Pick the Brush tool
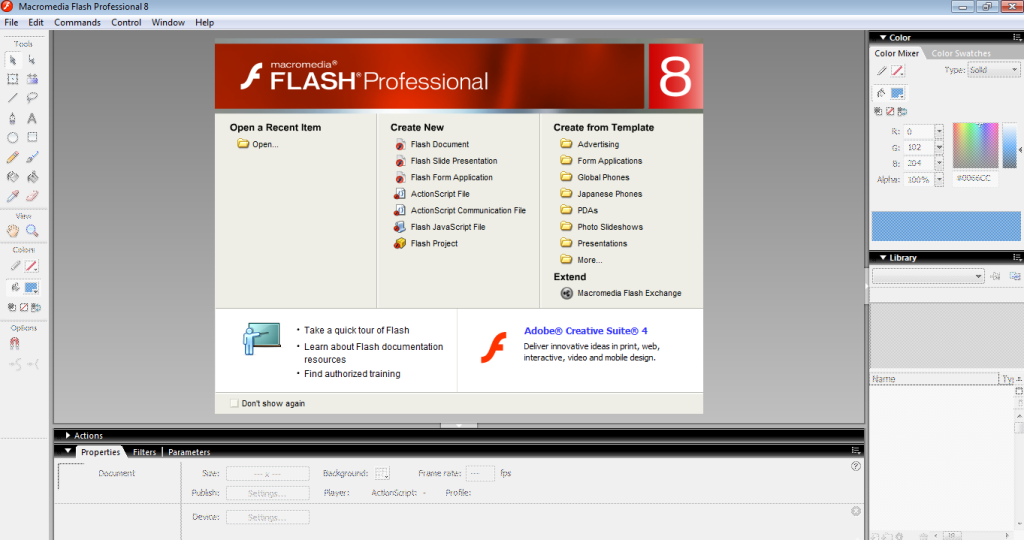The width and height of the screenshot is (1024, 540). [x=32, y=157]
